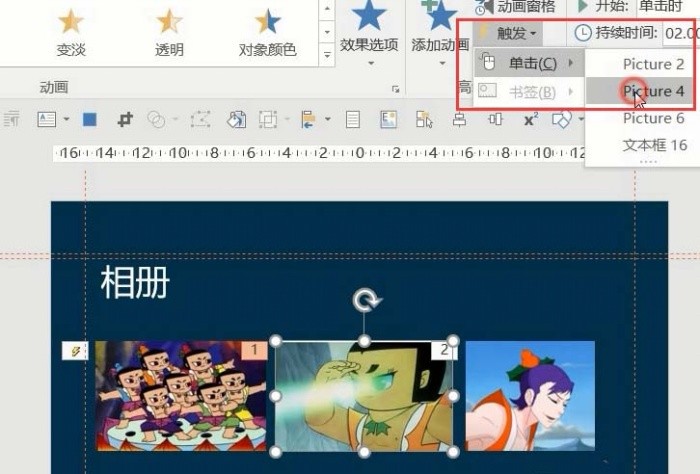Click the 相册 title text
Screen dimensions: 700x474
[x=135, y=282]
